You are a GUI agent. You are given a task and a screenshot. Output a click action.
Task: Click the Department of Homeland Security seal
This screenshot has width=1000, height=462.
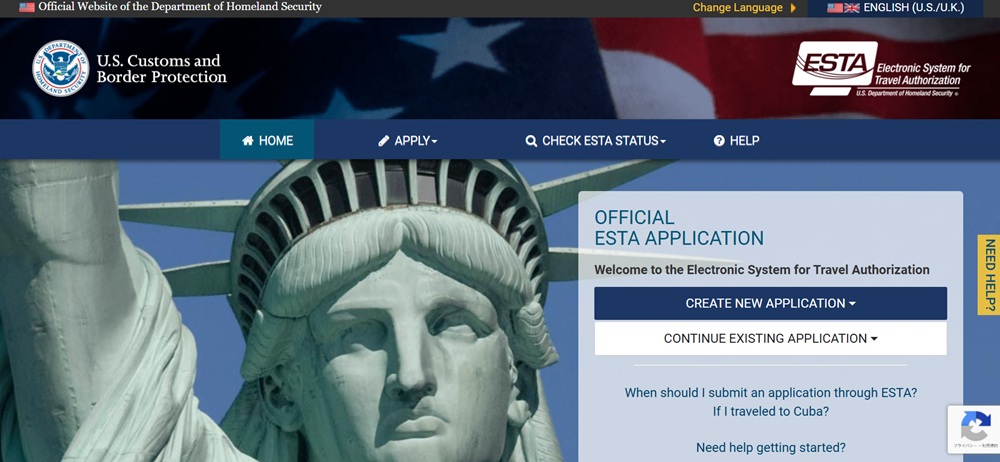pyautogui.click(x=60, y=68)
